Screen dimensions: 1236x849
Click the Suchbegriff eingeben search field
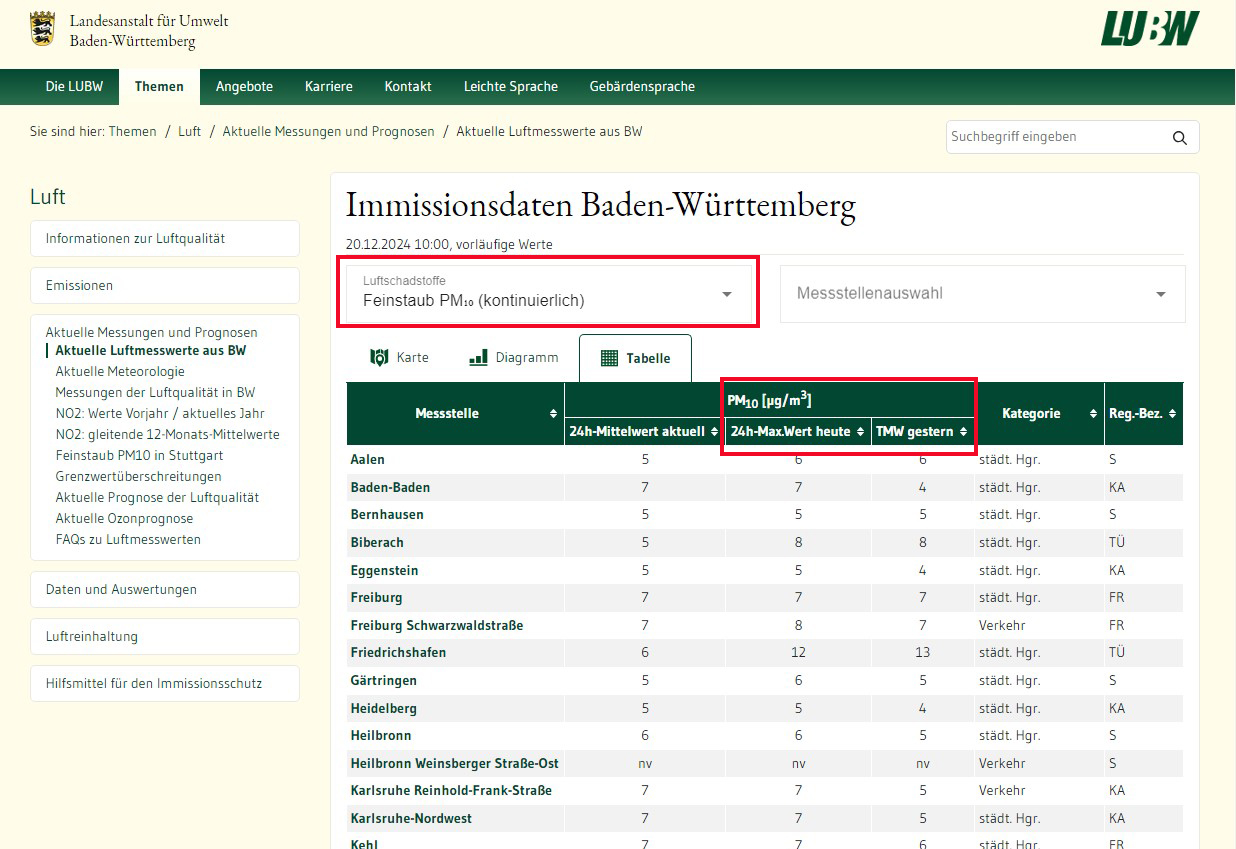[1056, 137]
